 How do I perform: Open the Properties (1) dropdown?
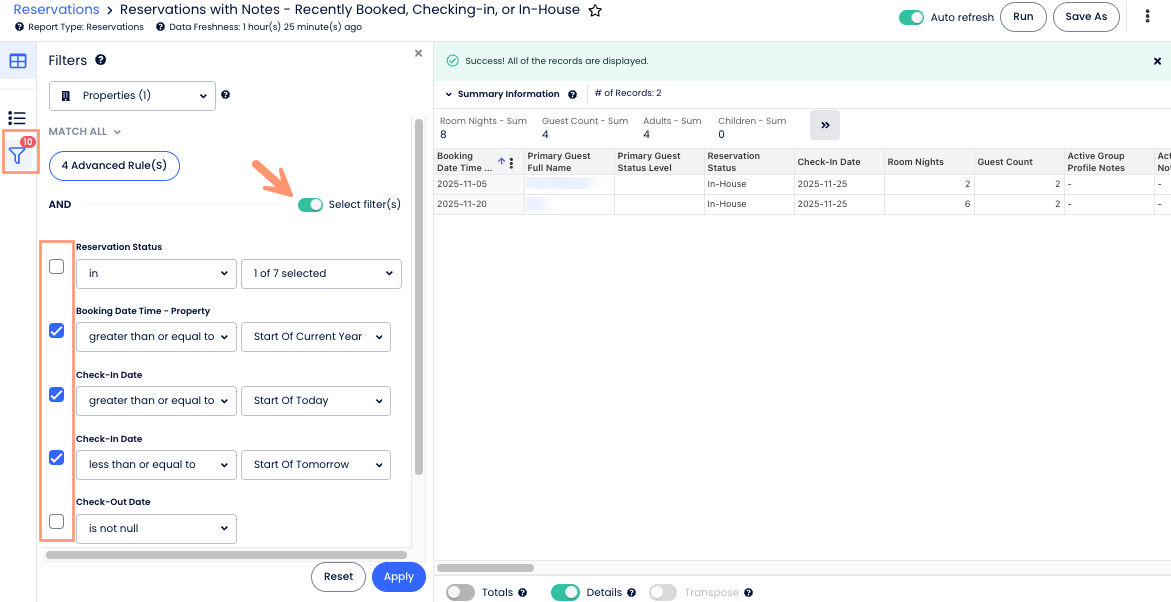[x=132, y=96]
